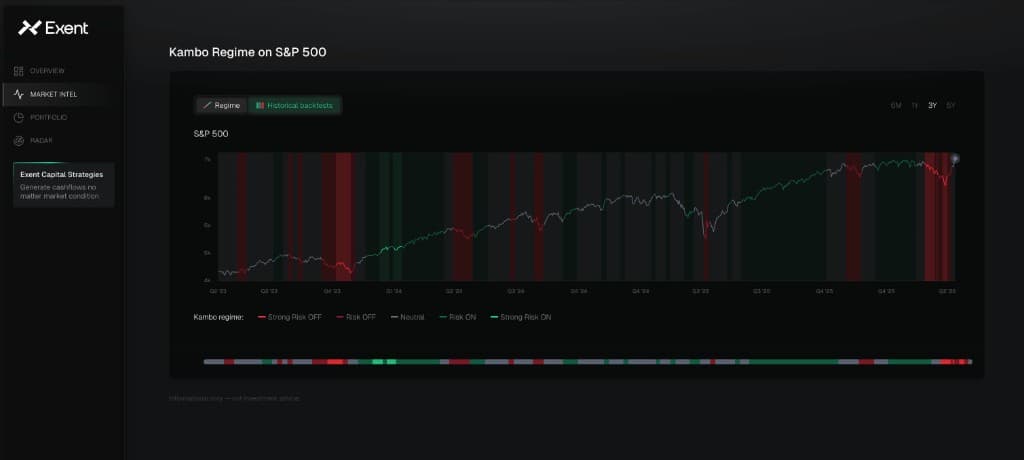Click the latest data point marker on chart

955,158
